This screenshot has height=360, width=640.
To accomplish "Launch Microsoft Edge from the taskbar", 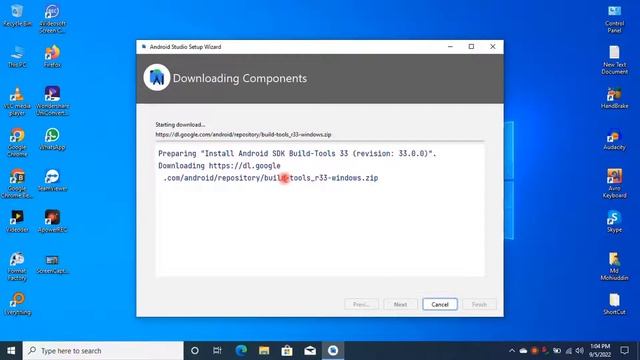I will [x=241, y=351].
